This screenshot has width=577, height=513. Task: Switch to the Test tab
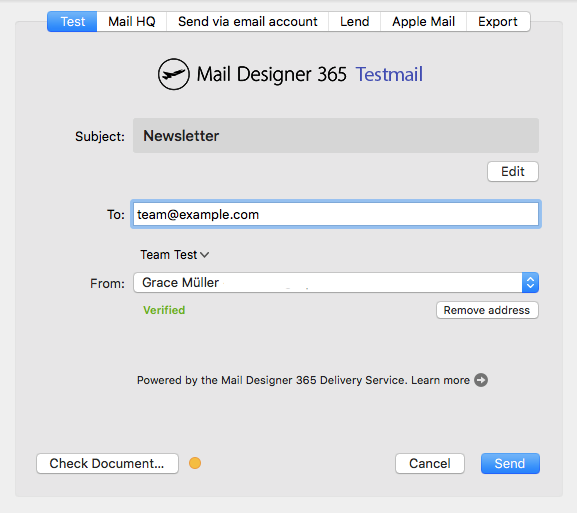[x=72, y=22]
